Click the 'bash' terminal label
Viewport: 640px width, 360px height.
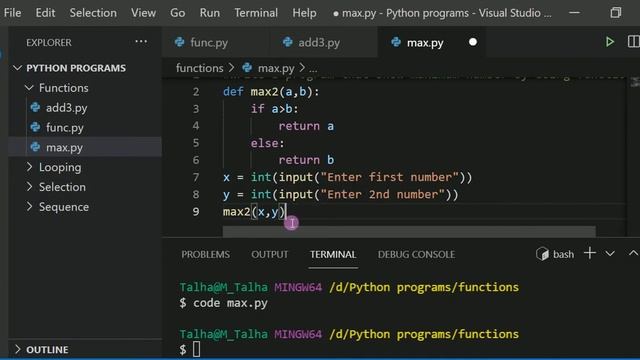(x=563, y=254)
